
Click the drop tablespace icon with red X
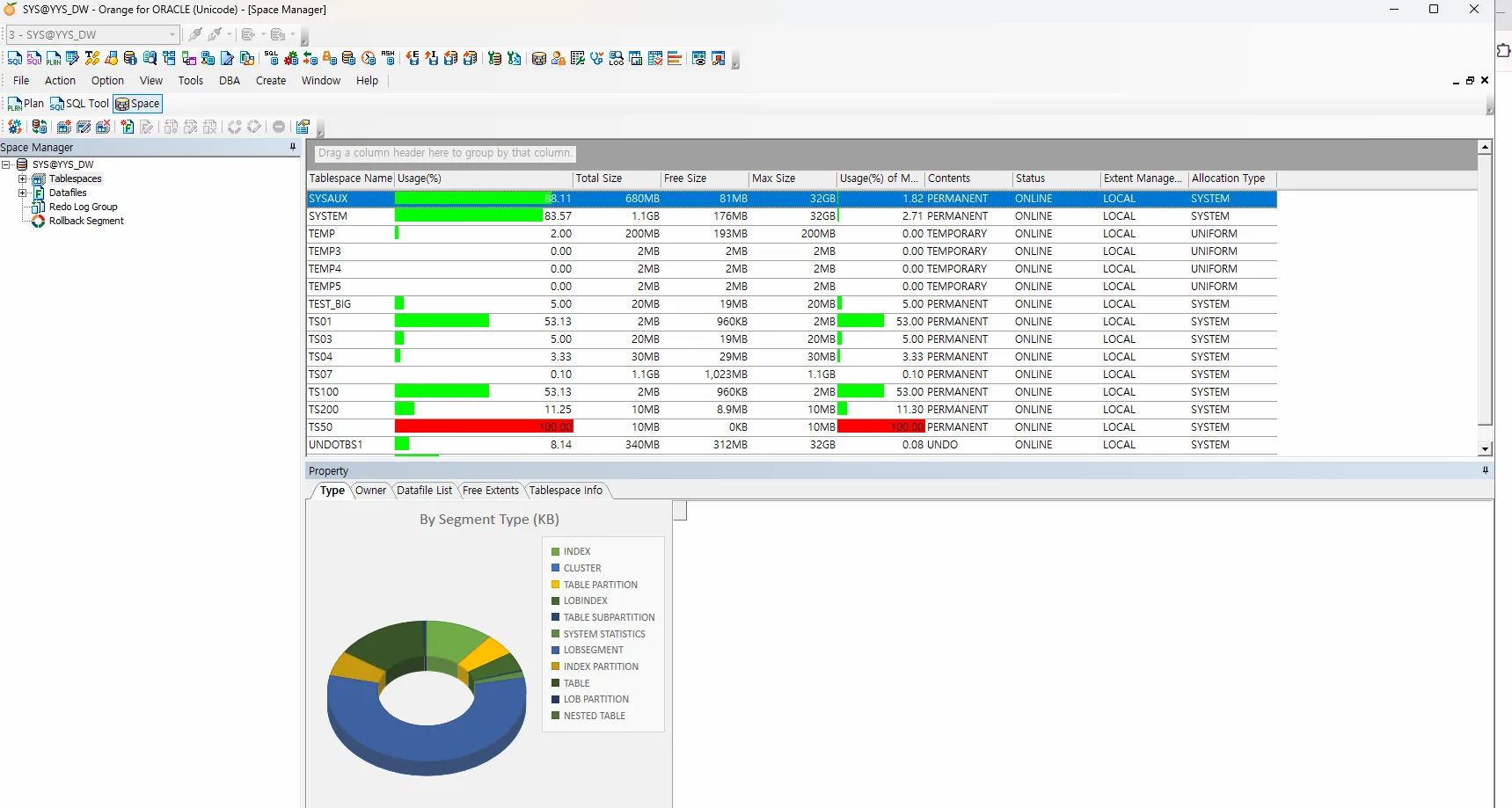click(x=103, y=127)
